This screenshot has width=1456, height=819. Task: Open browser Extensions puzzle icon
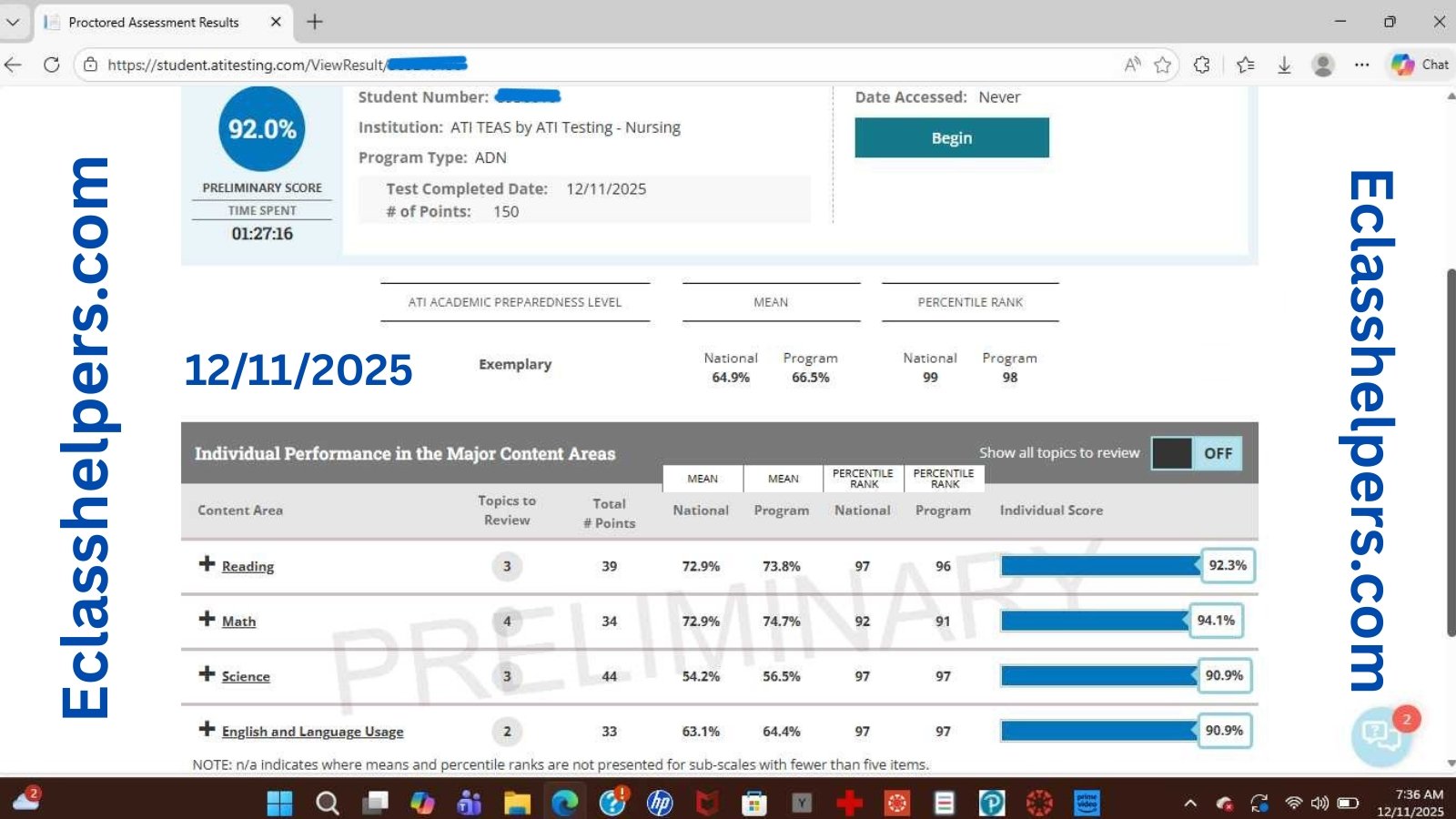[1201, 65]
